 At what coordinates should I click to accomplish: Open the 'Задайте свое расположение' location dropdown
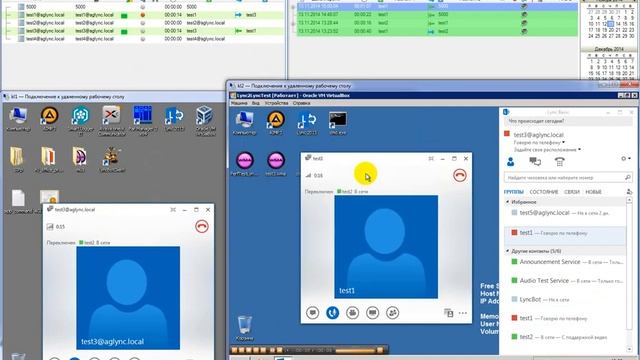pyautogui.click(x=547, y=150)
